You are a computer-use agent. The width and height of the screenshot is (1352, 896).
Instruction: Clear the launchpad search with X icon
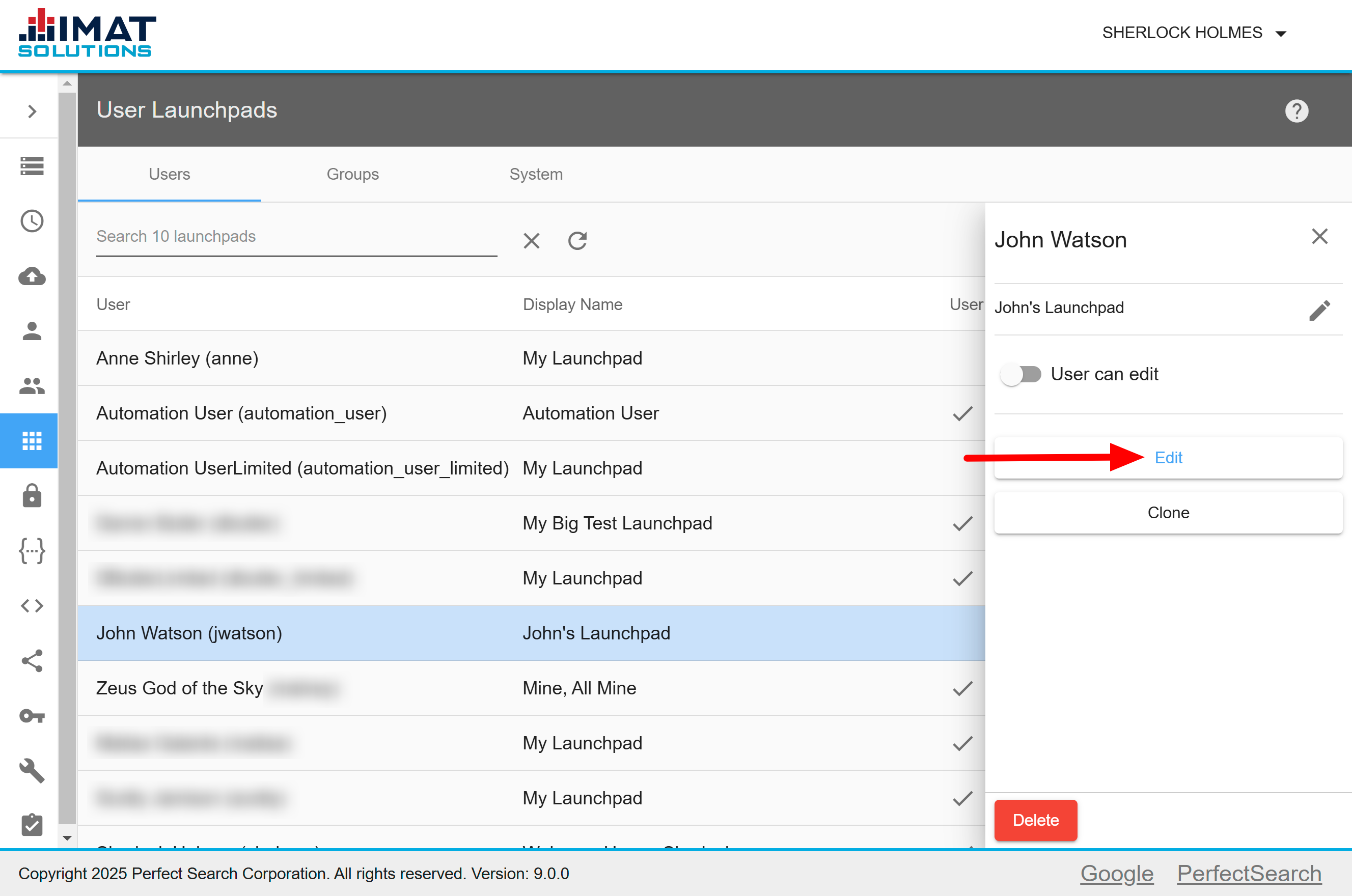(x=532, y=241)
